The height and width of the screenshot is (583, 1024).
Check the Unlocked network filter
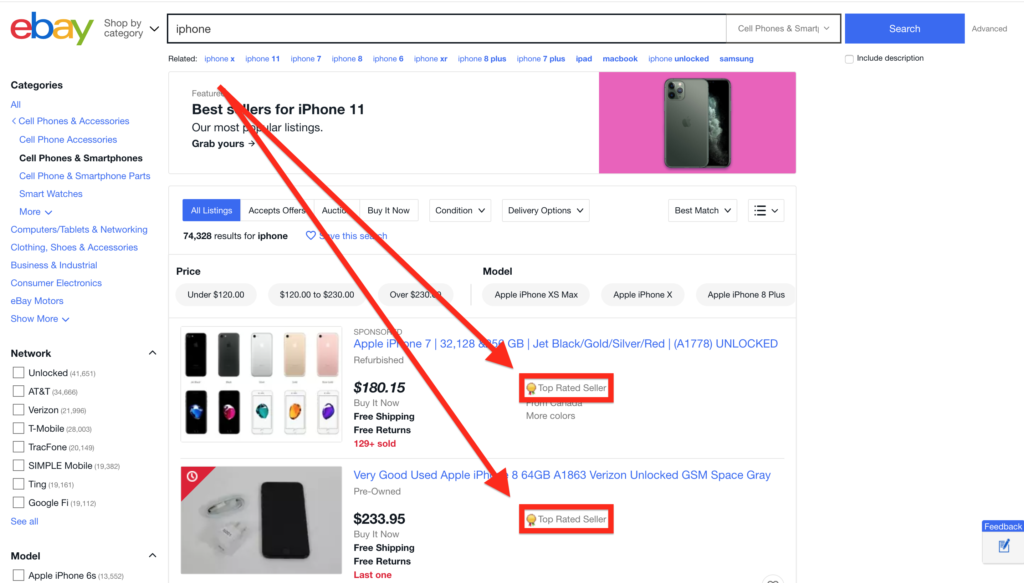[17, 372]
